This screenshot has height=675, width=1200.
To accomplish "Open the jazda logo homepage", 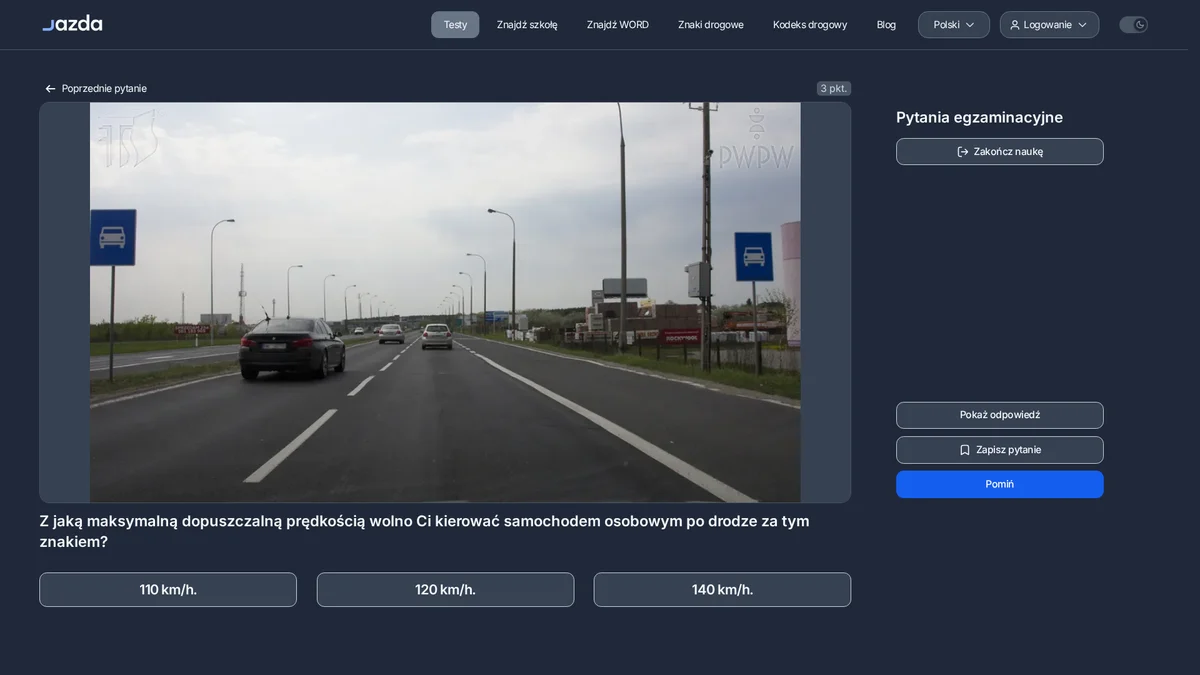I will [x=72, y=24].
